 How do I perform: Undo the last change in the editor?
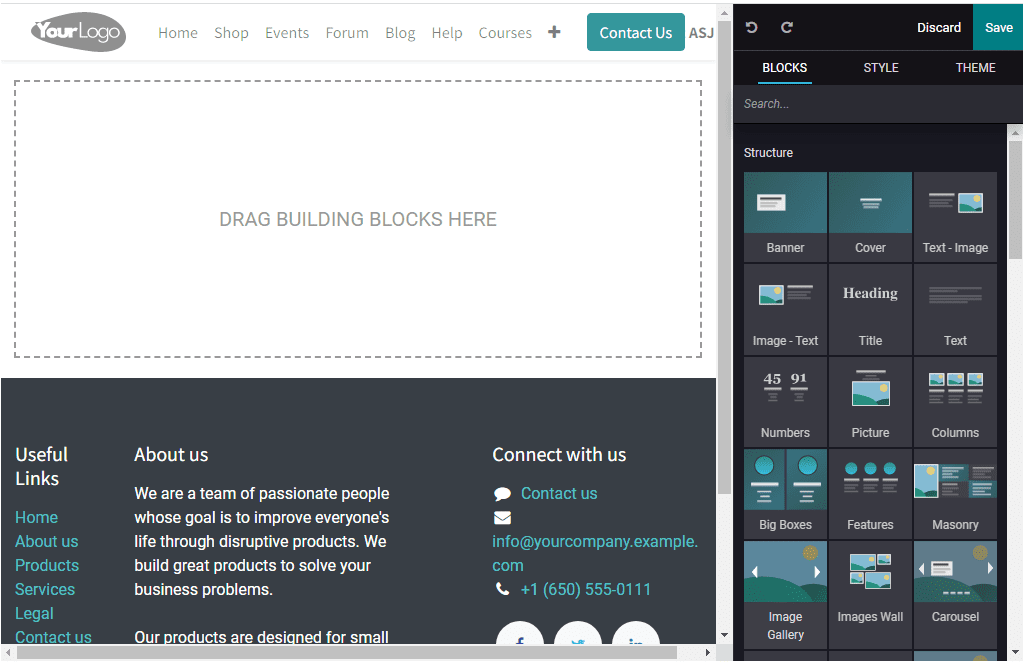pos(751,27)
